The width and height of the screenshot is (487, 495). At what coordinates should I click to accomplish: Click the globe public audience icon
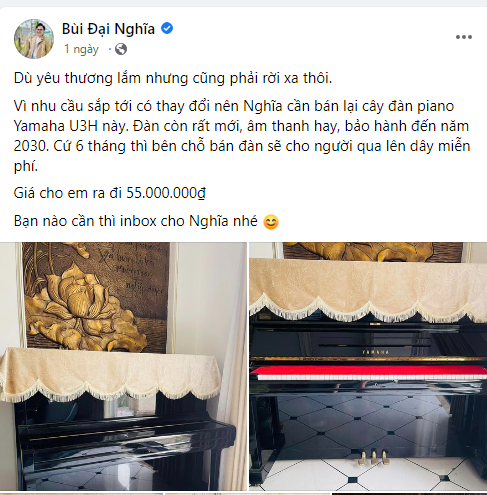point(121,49)
